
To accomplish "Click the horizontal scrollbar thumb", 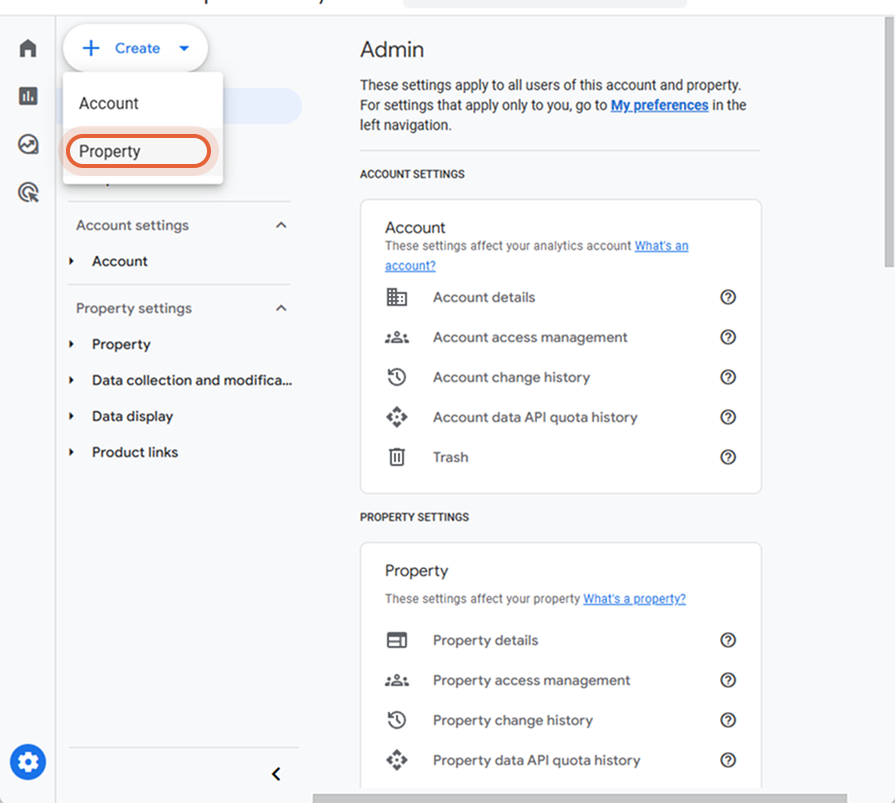I will coord(579,798).
